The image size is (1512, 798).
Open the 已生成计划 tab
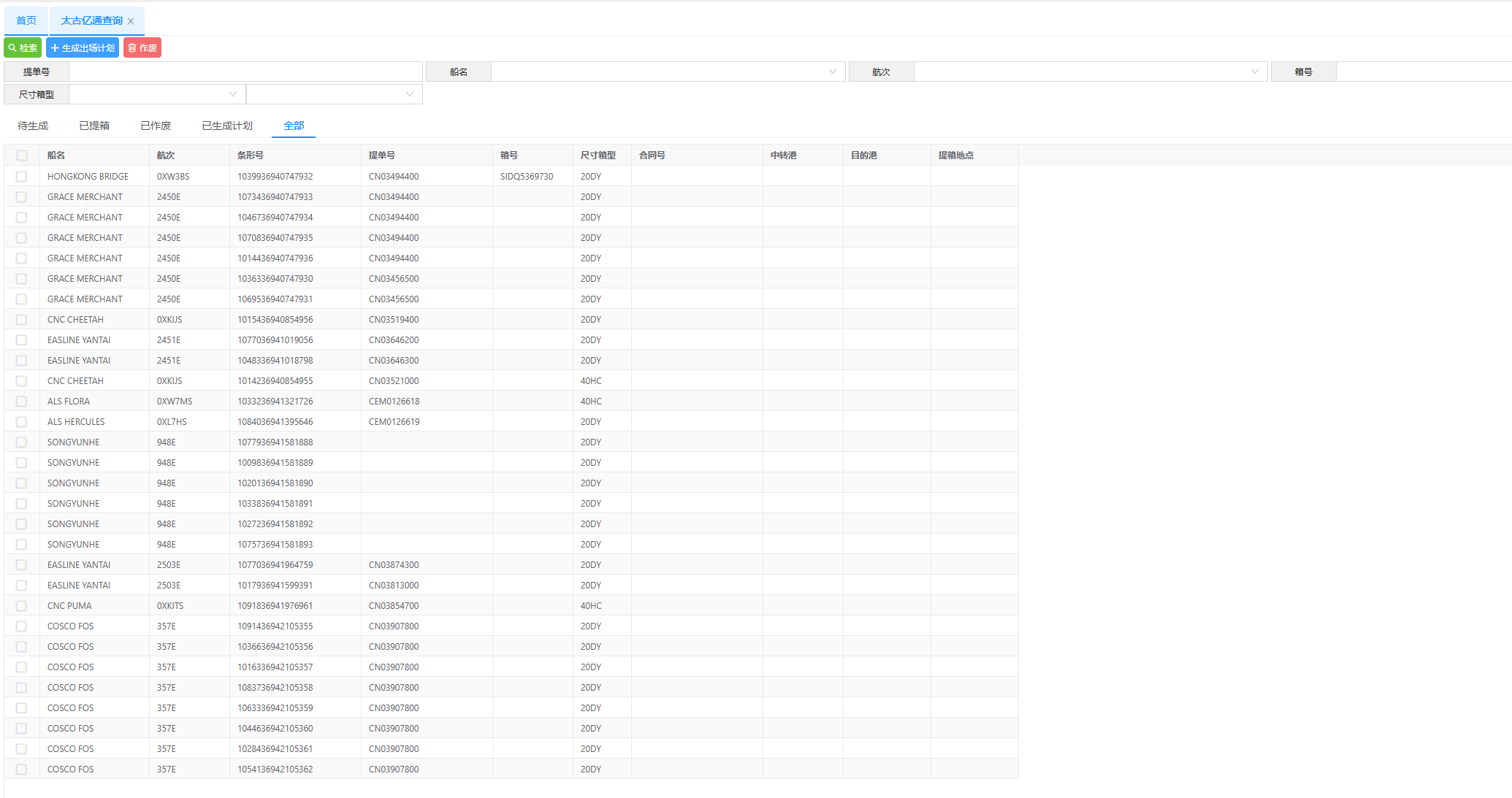pos(227,126)
